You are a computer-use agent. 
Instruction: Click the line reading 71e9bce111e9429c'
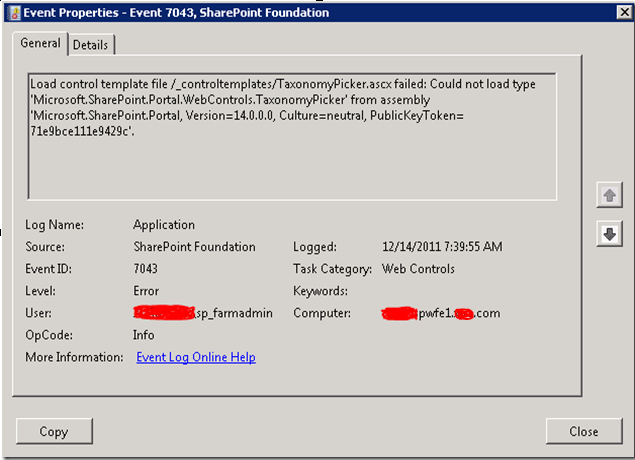coord(82,131)
